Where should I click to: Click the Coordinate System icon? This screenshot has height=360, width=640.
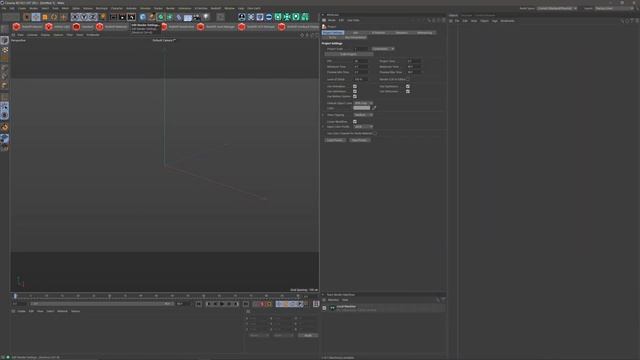click(102, 17)
